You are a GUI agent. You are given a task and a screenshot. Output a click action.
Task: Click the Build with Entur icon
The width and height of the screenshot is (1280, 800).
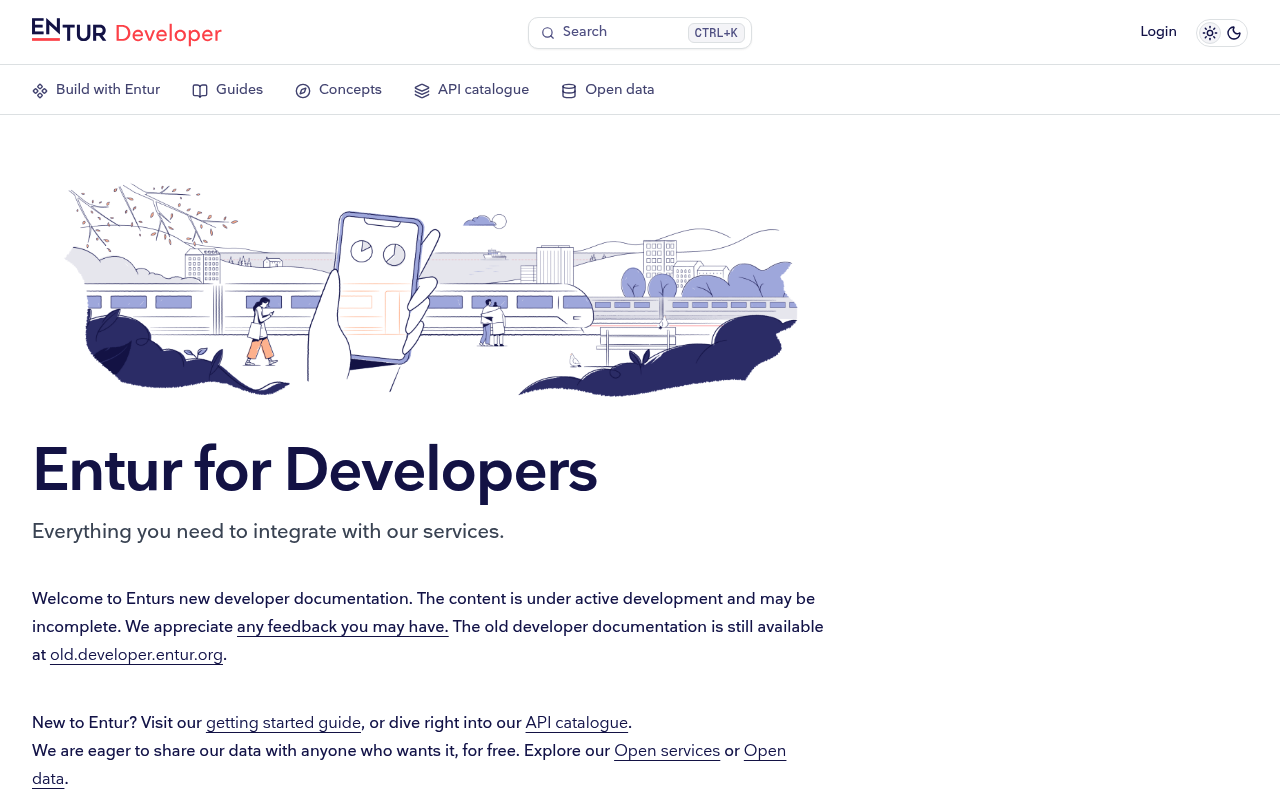(40, 91)
